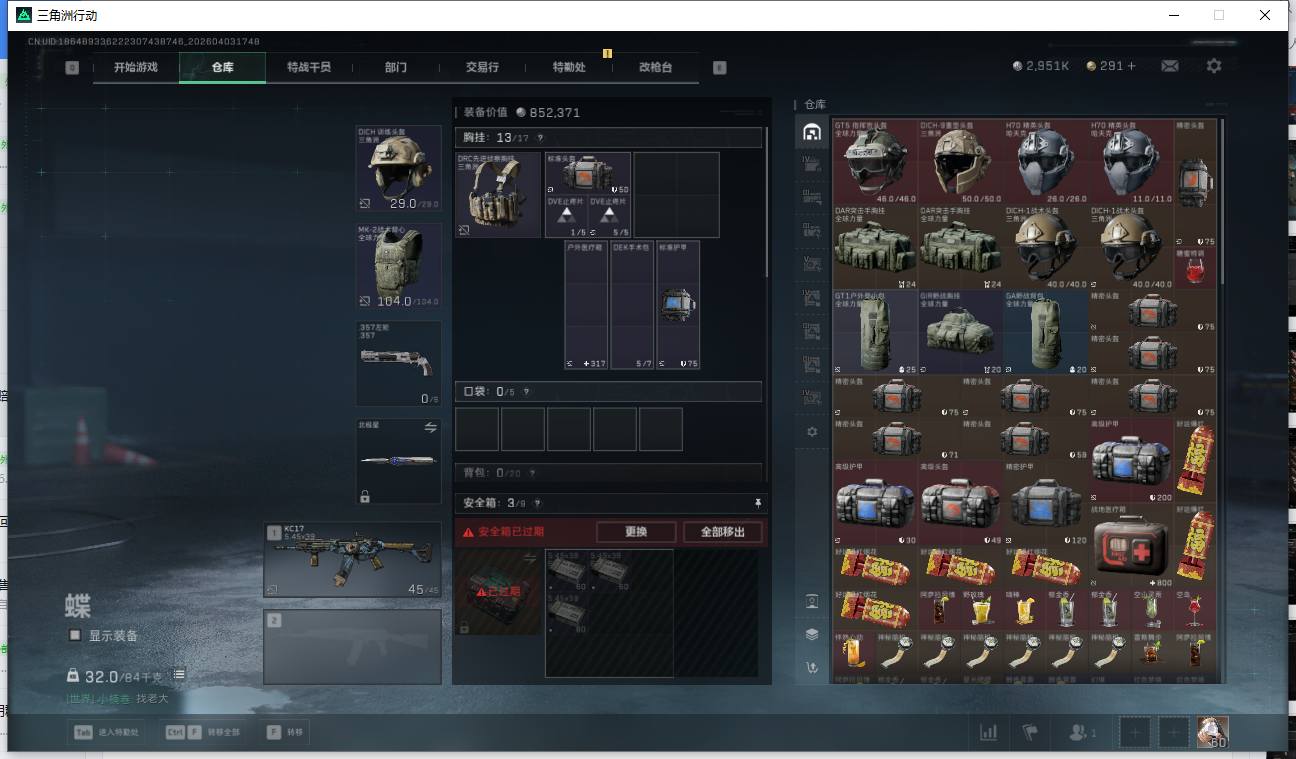Toggle the pin icon on 安全箱 header
The image size is (1296, 759).
click(x=757, y=503)
